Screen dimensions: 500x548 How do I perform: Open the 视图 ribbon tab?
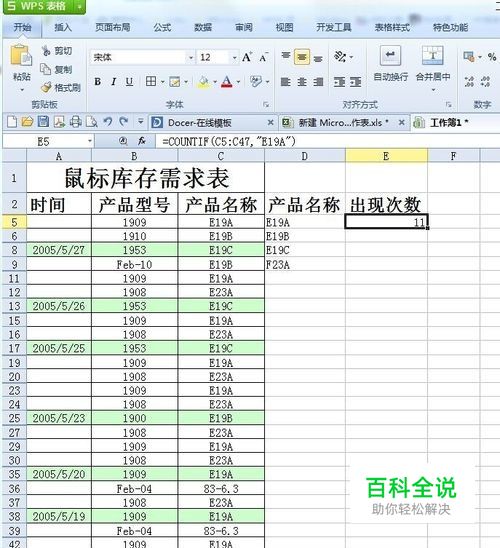click(284, 27)
